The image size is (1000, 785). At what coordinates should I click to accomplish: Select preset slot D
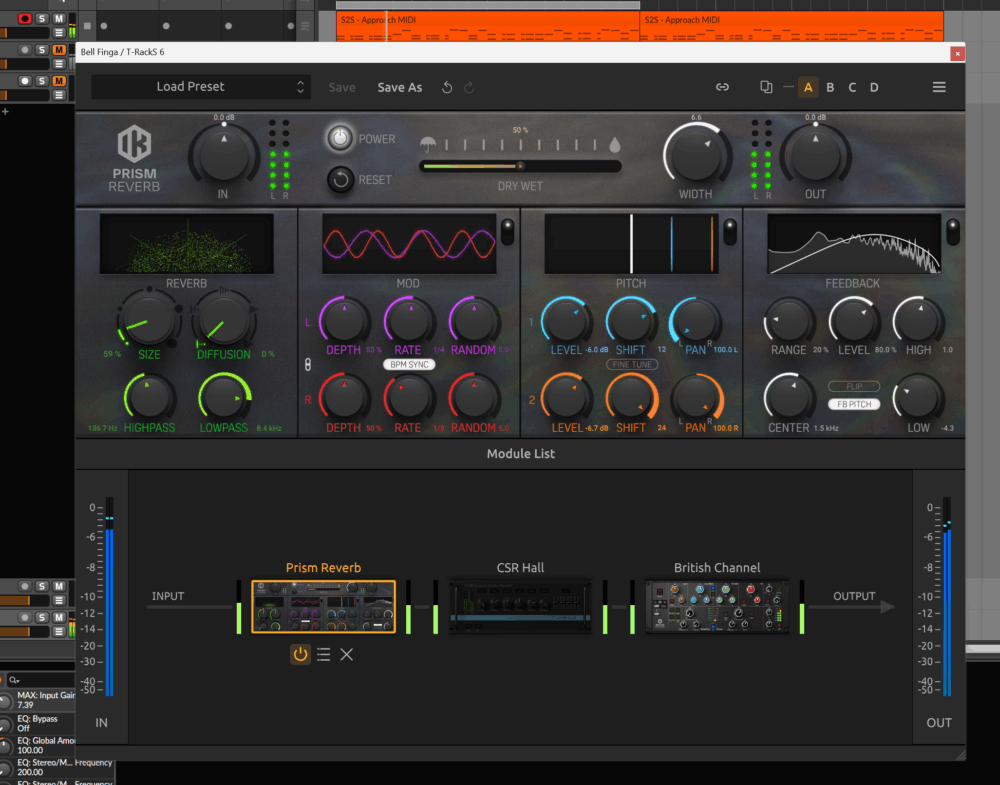(874, 87)
